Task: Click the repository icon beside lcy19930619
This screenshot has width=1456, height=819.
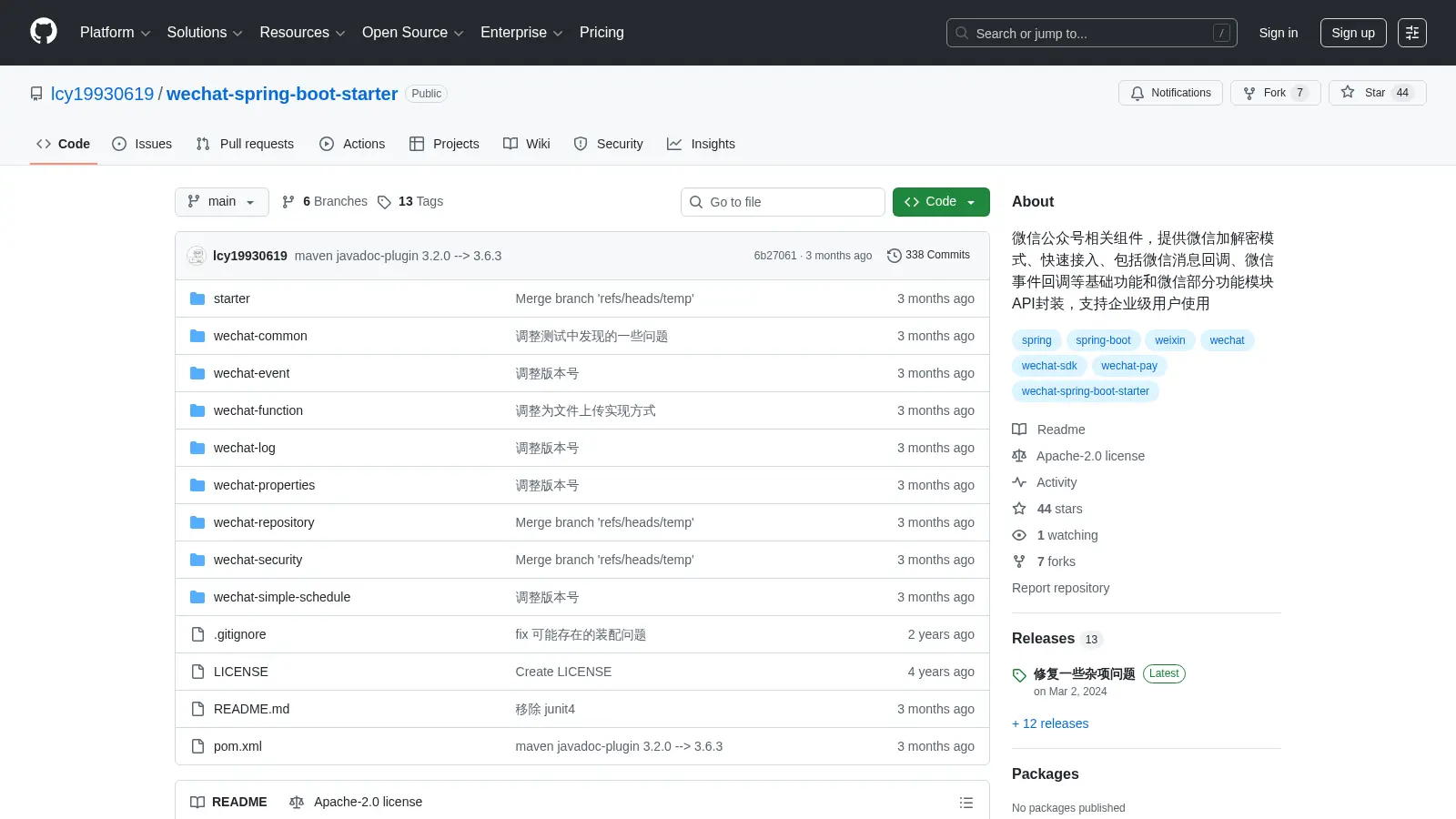Action: click(36, 94)
